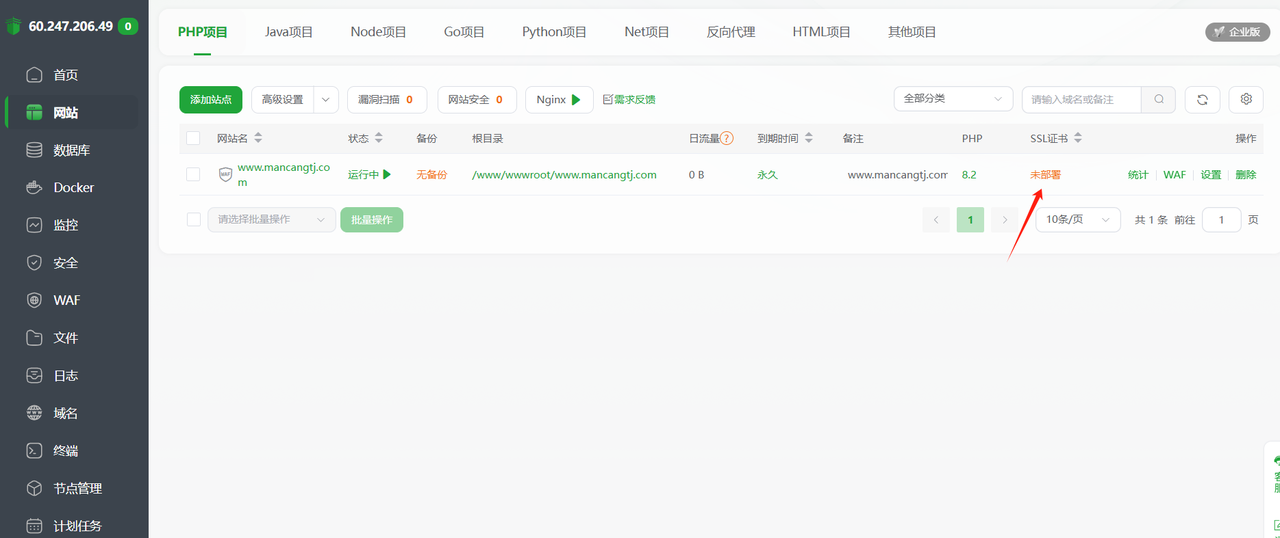
Task: Click the 未部署 SSL certificate link
Action: 1045,175
